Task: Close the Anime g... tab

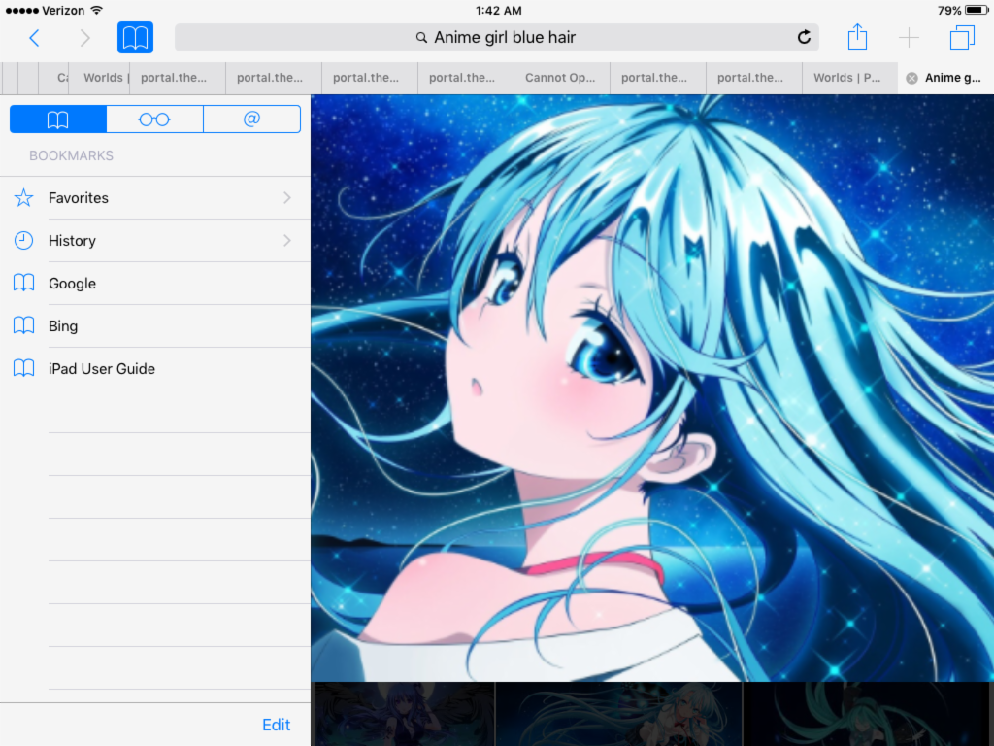Action: tap(912, 78)
